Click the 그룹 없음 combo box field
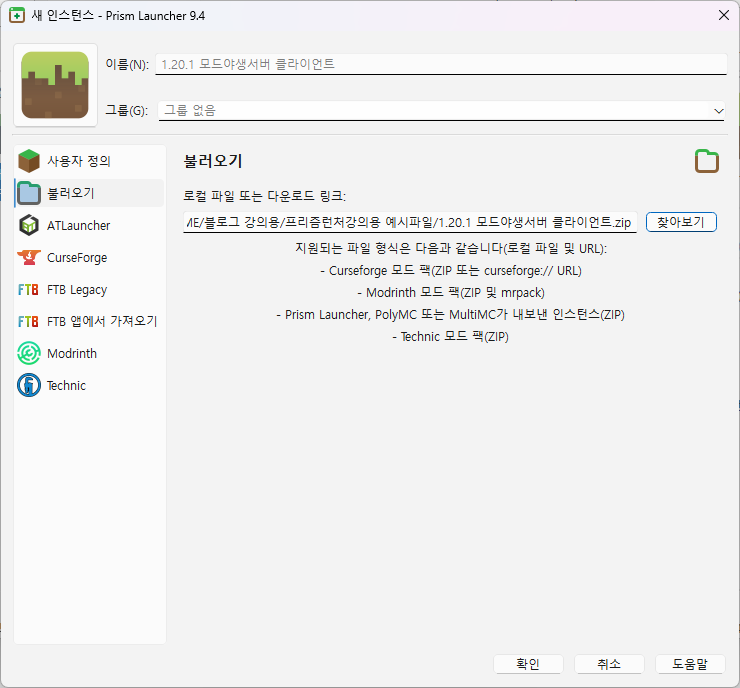Screen dimensions: 740x688 point(441,110)
